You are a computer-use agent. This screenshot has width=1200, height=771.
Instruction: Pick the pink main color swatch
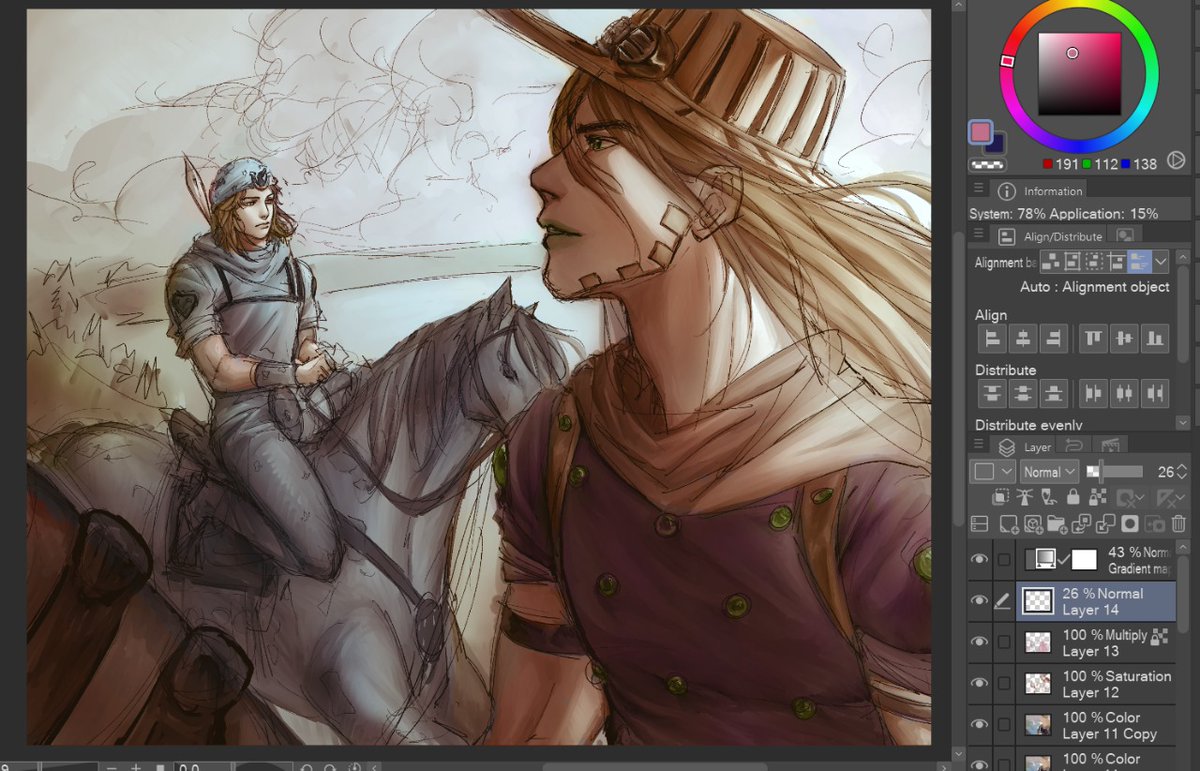point(979,132)
